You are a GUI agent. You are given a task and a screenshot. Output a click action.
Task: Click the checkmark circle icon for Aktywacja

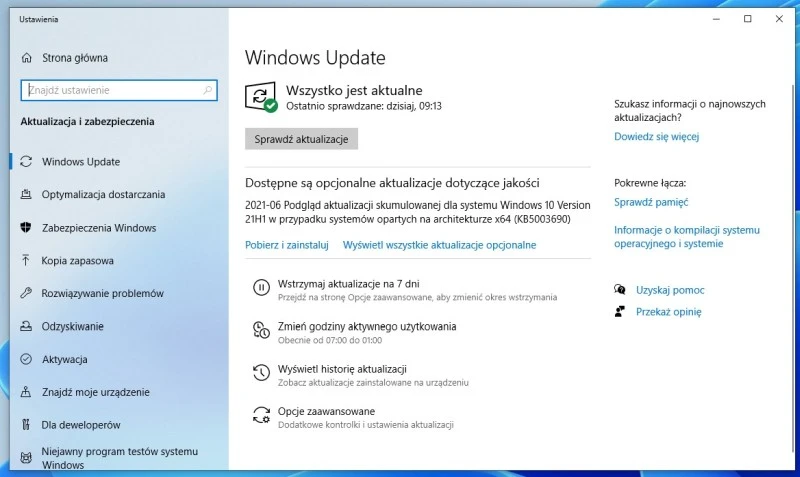point(26,359)
